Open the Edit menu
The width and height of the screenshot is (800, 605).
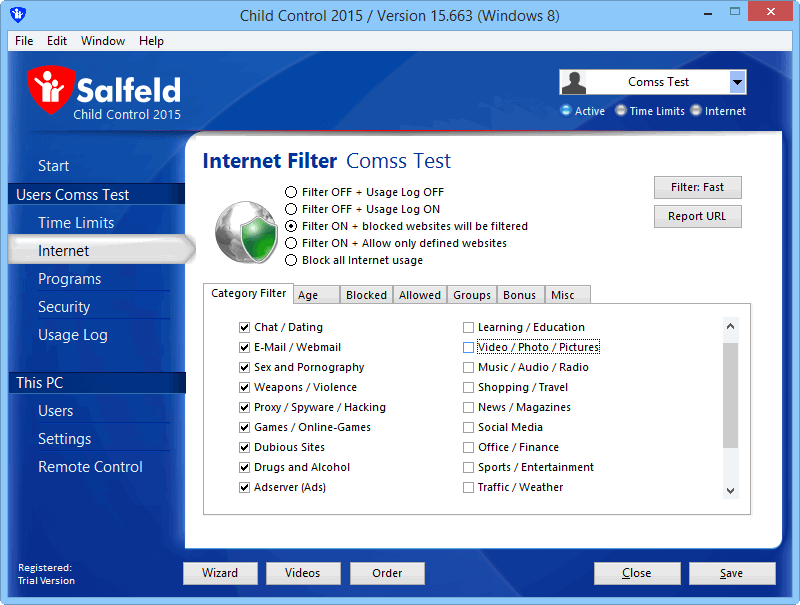click(x=57, y=41)
